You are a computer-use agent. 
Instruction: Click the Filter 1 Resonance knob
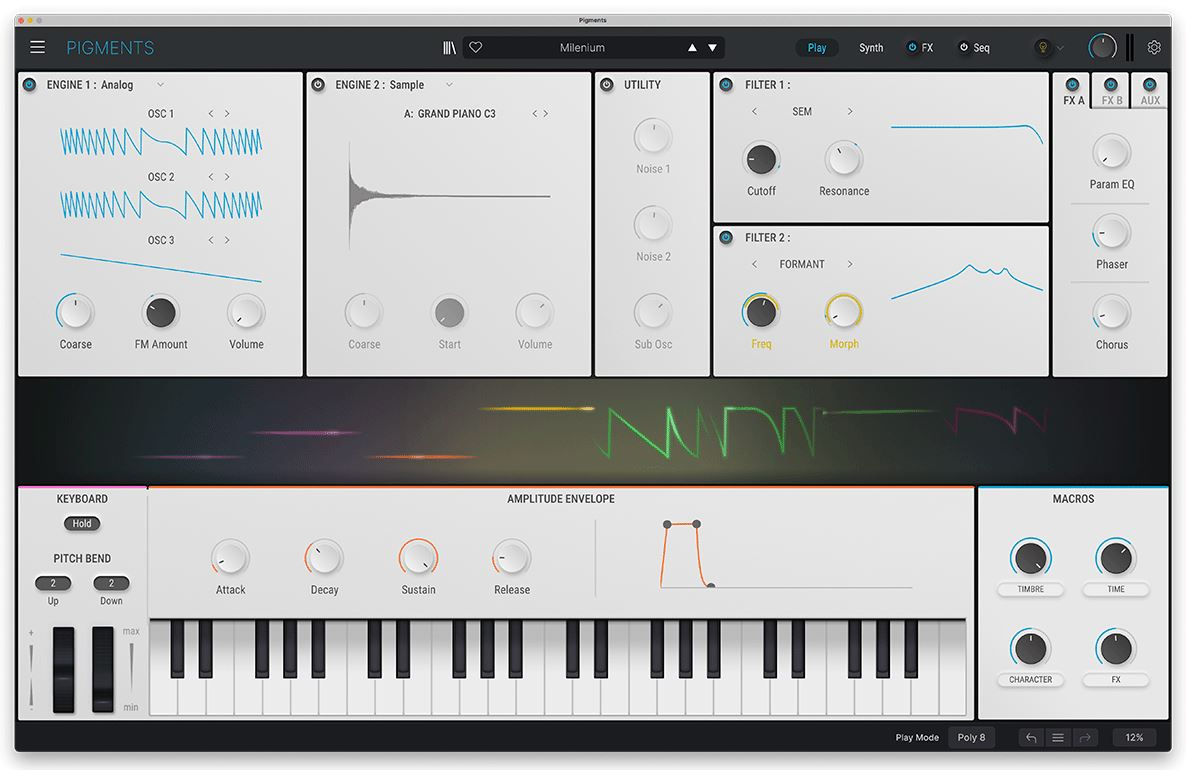coord(843,159)
